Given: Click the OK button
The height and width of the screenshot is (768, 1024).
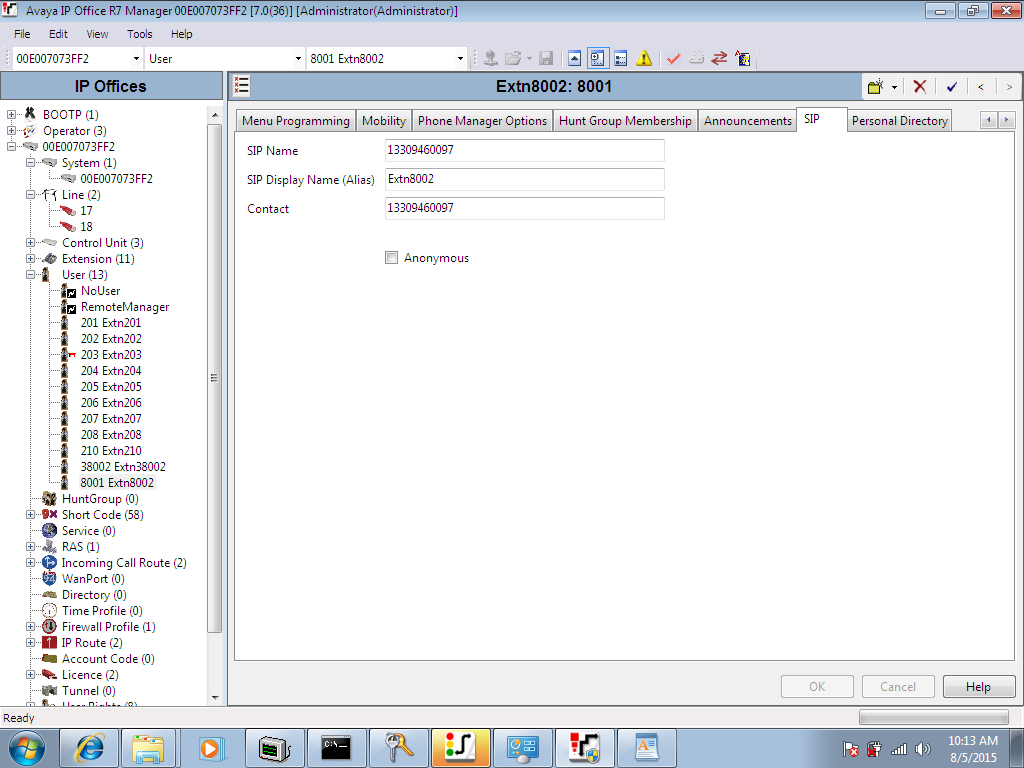Looking at the screenshot, I should [x=817, y=686].
